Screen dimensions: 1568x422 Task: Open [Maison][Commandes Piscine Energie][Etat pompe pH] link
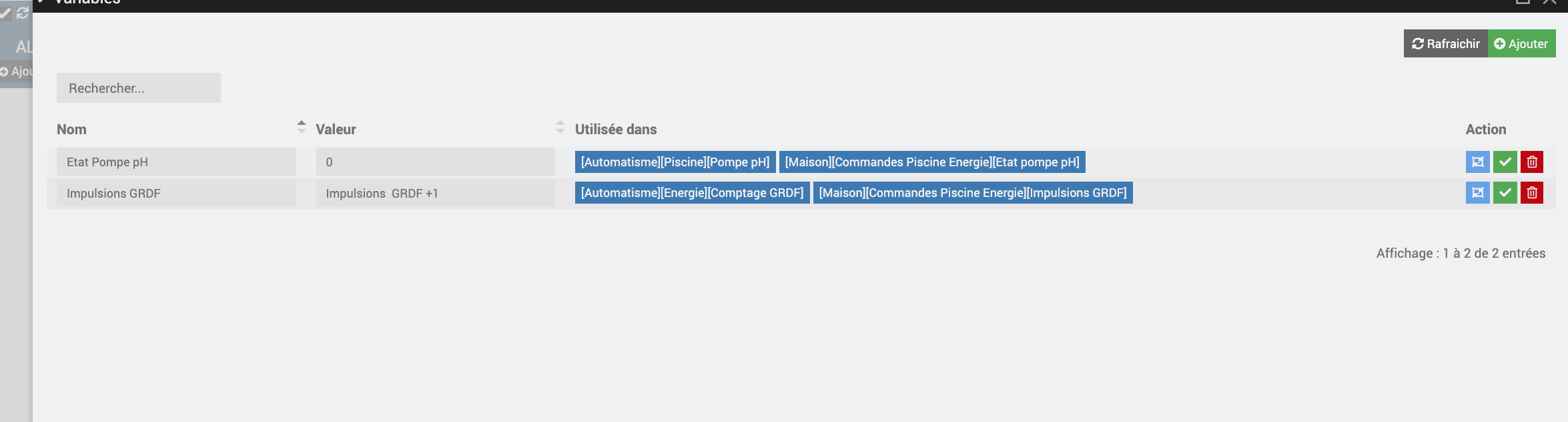tap(932, 162)
